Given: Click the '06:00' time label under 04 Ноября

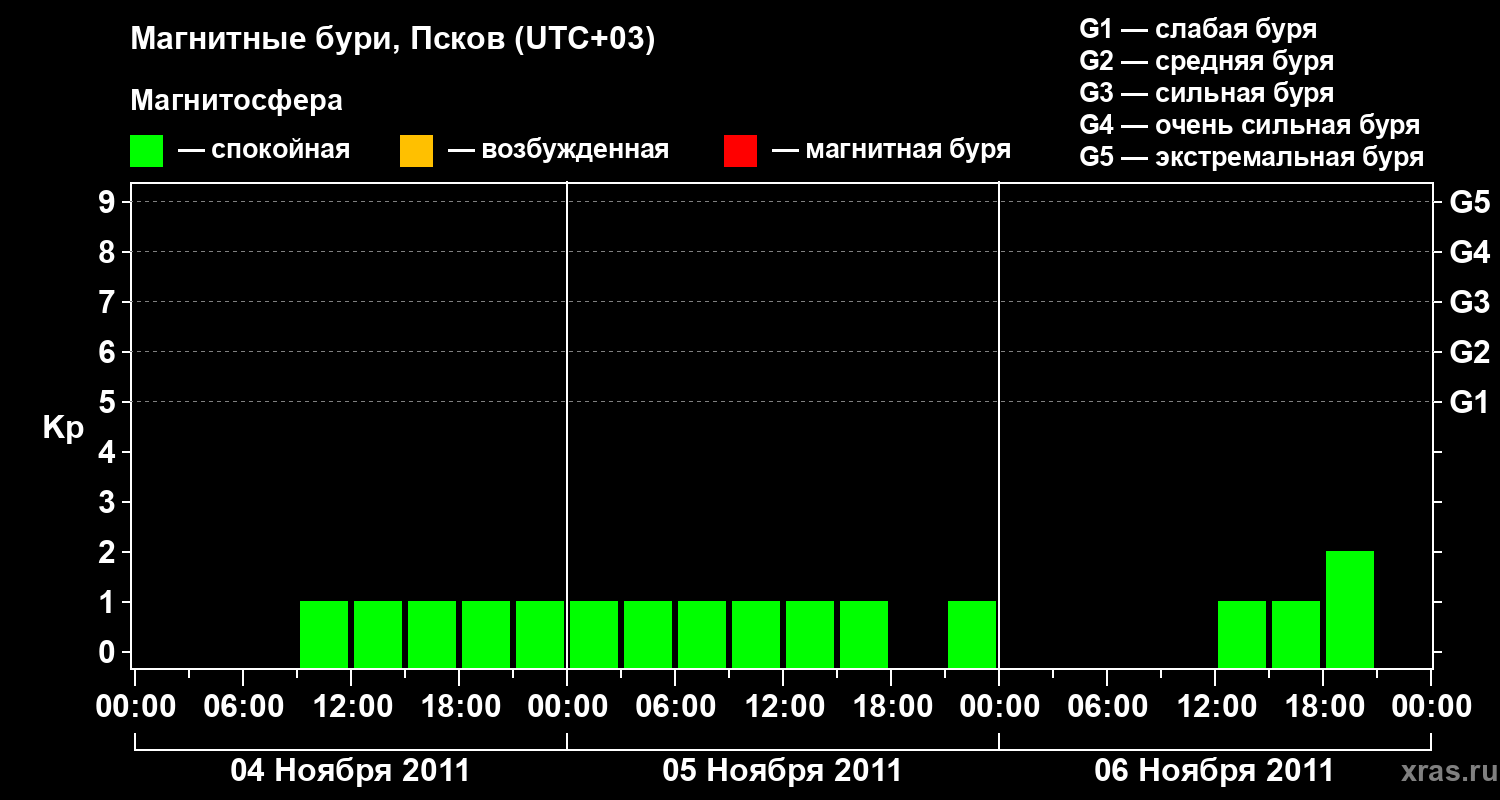Looking at the screenshot, I should (x=243, y=707).
